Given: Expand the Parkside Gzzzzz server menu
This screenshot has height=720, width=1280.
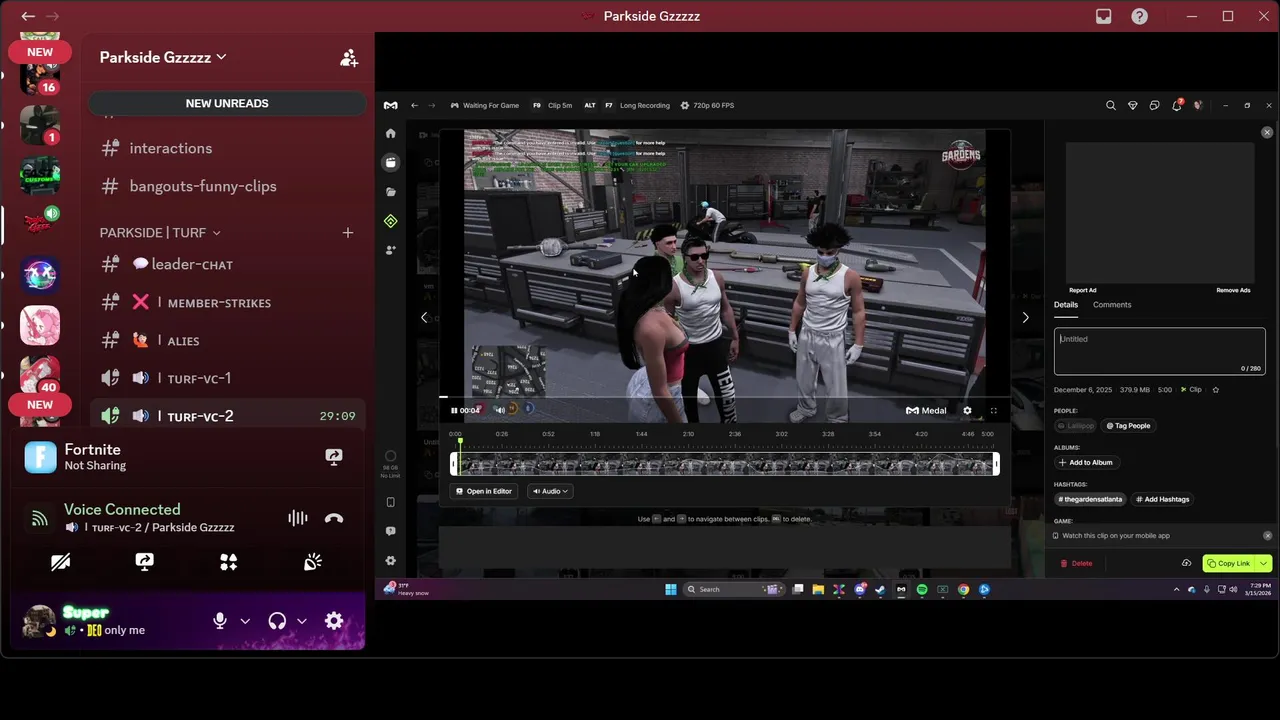Looking at the screenshot, I should [x=164, y=58].
